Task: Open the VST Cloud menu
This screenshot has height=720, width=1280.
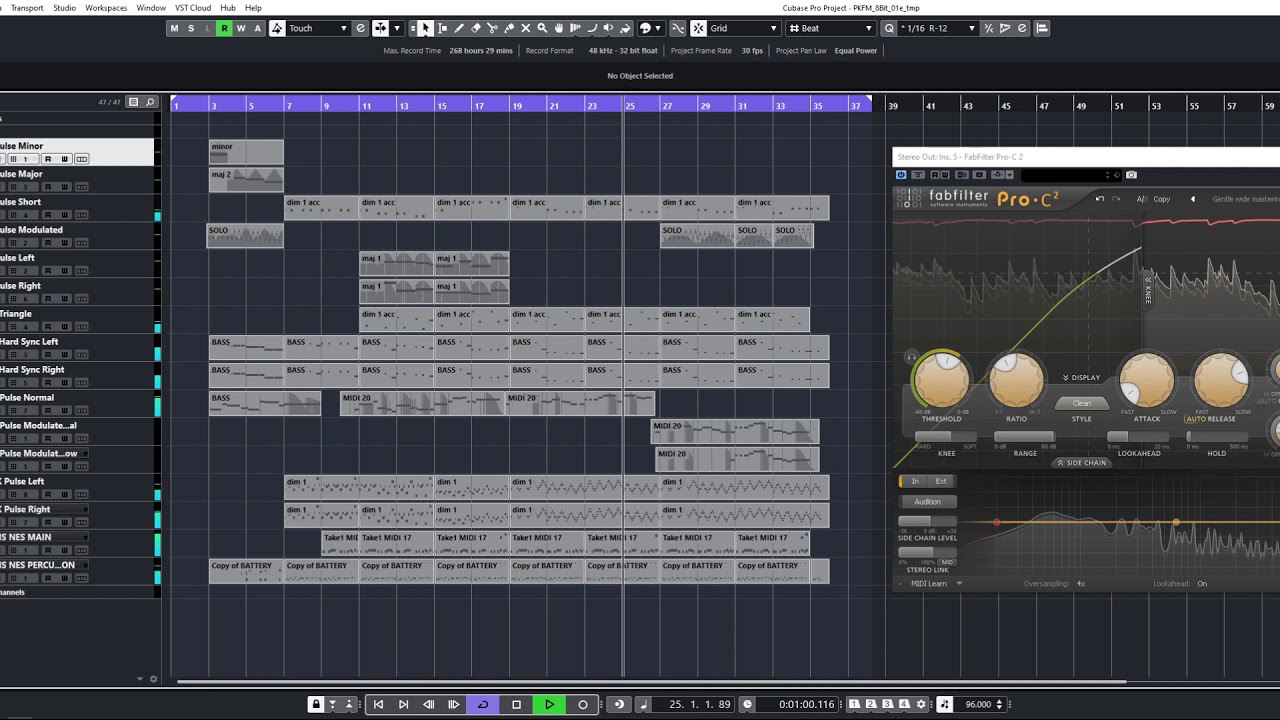Action: click(193, 8)
